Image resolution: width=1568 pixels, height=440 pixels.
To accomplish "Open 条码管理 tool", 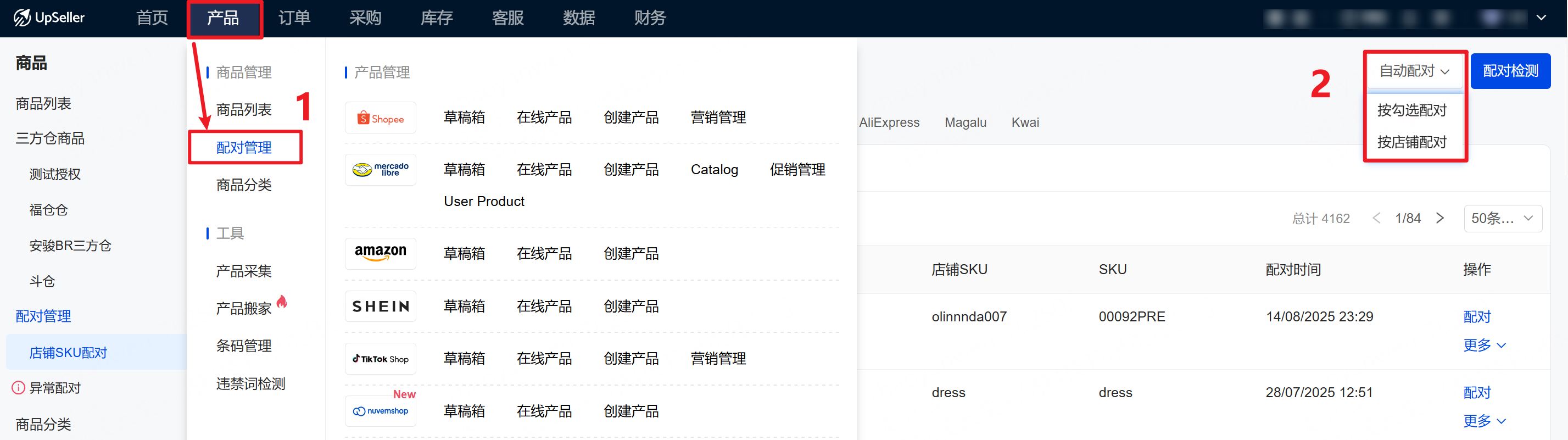I will 244,346.
